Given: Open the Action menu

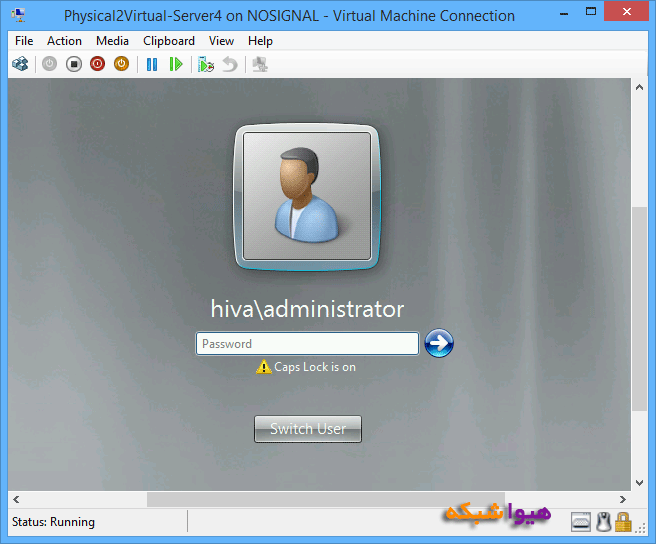Looking at the screenshot, I should [x=64, y=41].
